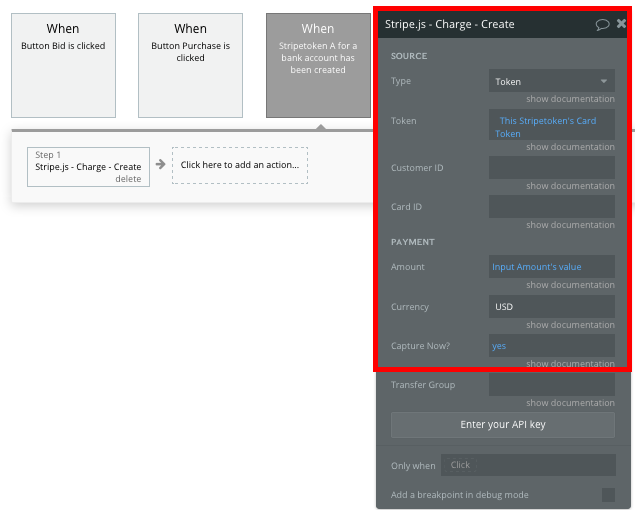This screenshot has width=635, height=510.
Task: Click the Only when condition field
Action: (528, 465)
